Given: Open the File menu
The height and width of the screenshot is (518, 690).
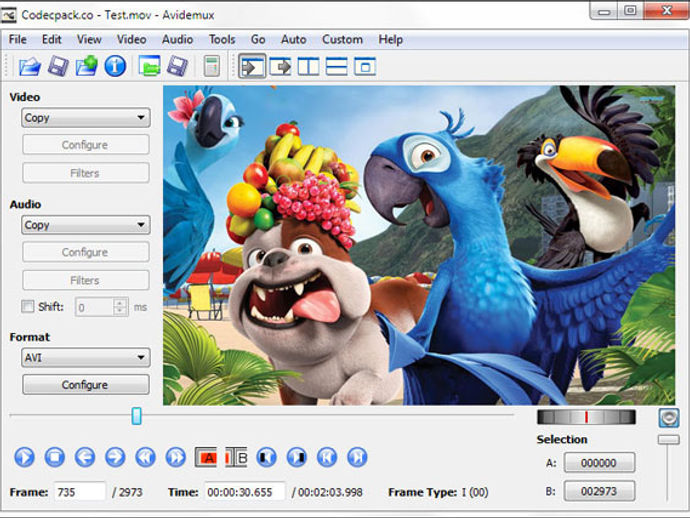Looking at the screenshot, I should pyautogui.click(x=18, y=40).
